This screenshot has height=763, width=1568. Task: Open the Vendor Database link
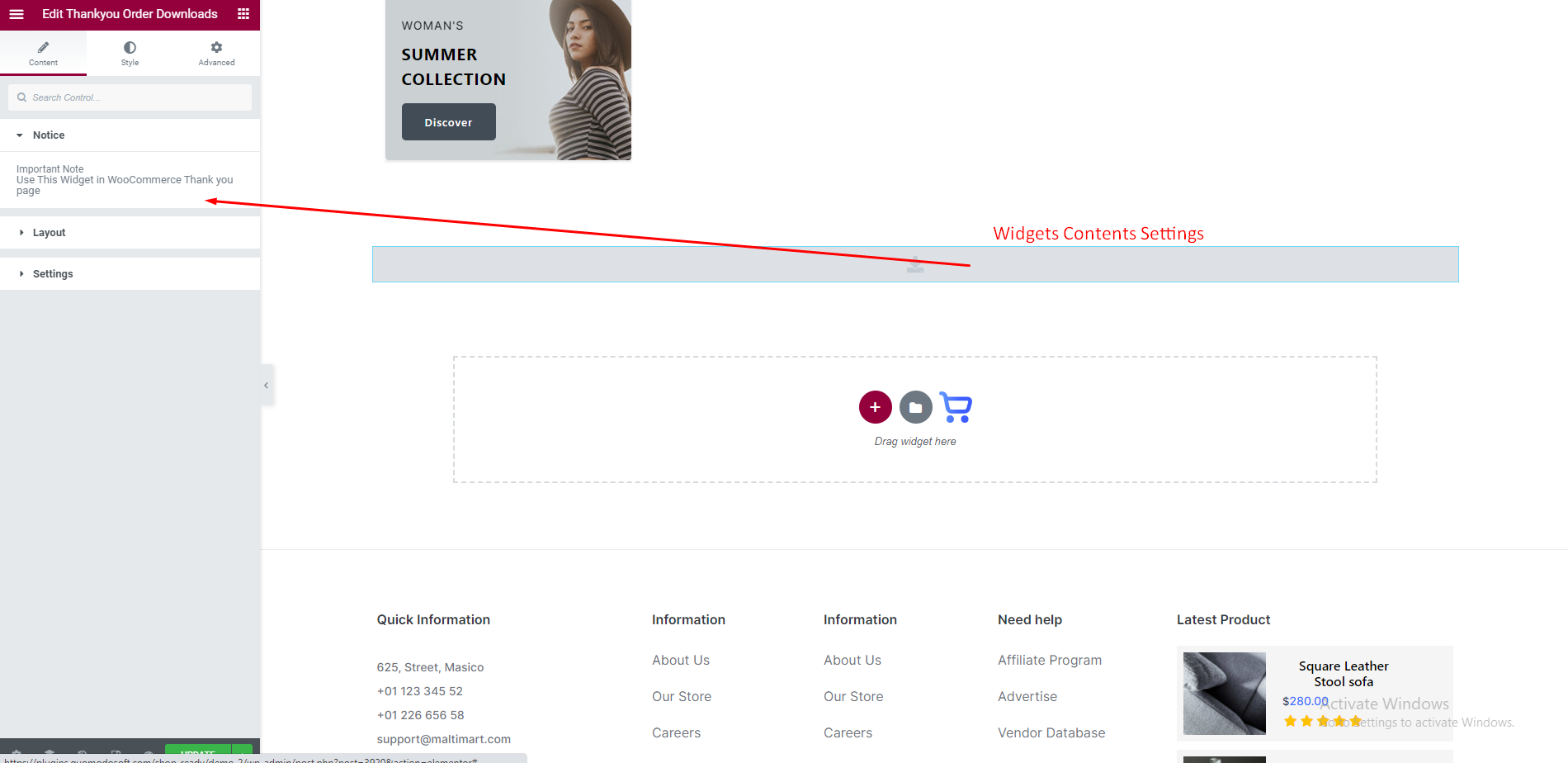tap(1051, 732)
